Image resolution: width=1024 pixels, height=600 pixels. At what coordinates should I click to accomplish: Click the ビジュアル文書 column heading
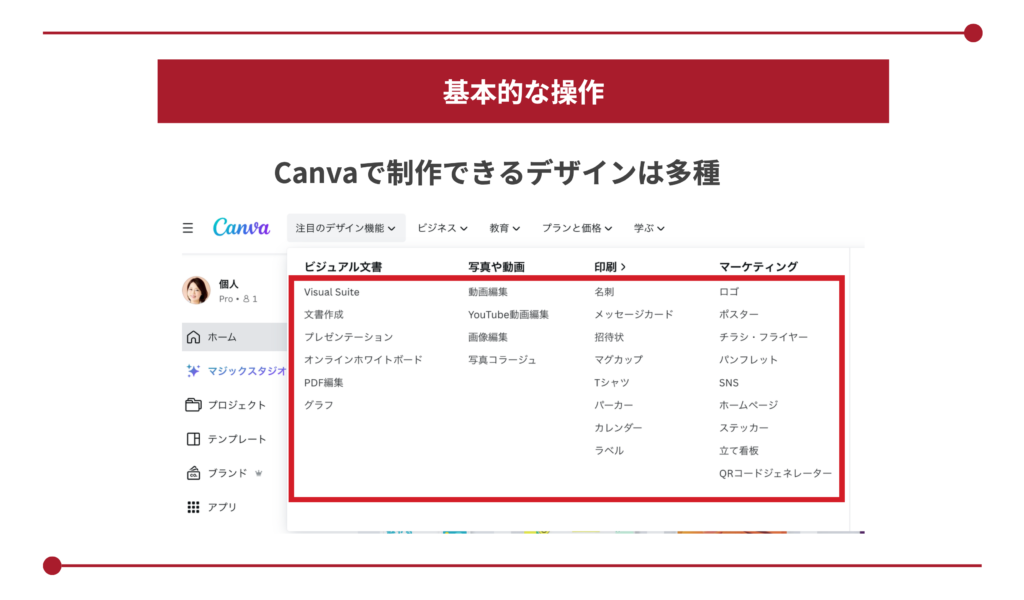[343, 266]
